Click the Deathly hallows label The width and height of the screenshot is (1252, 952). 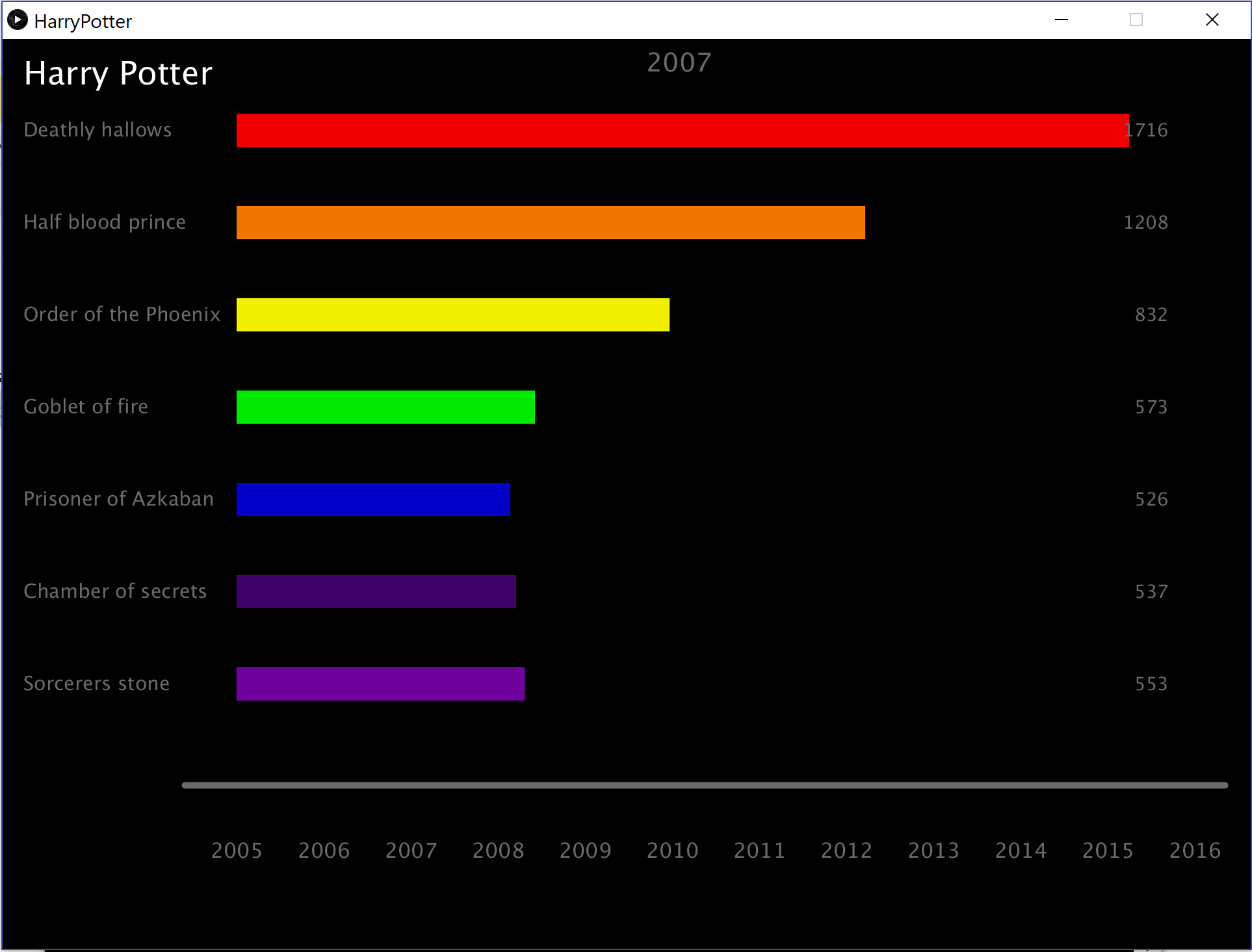[98, 130]
